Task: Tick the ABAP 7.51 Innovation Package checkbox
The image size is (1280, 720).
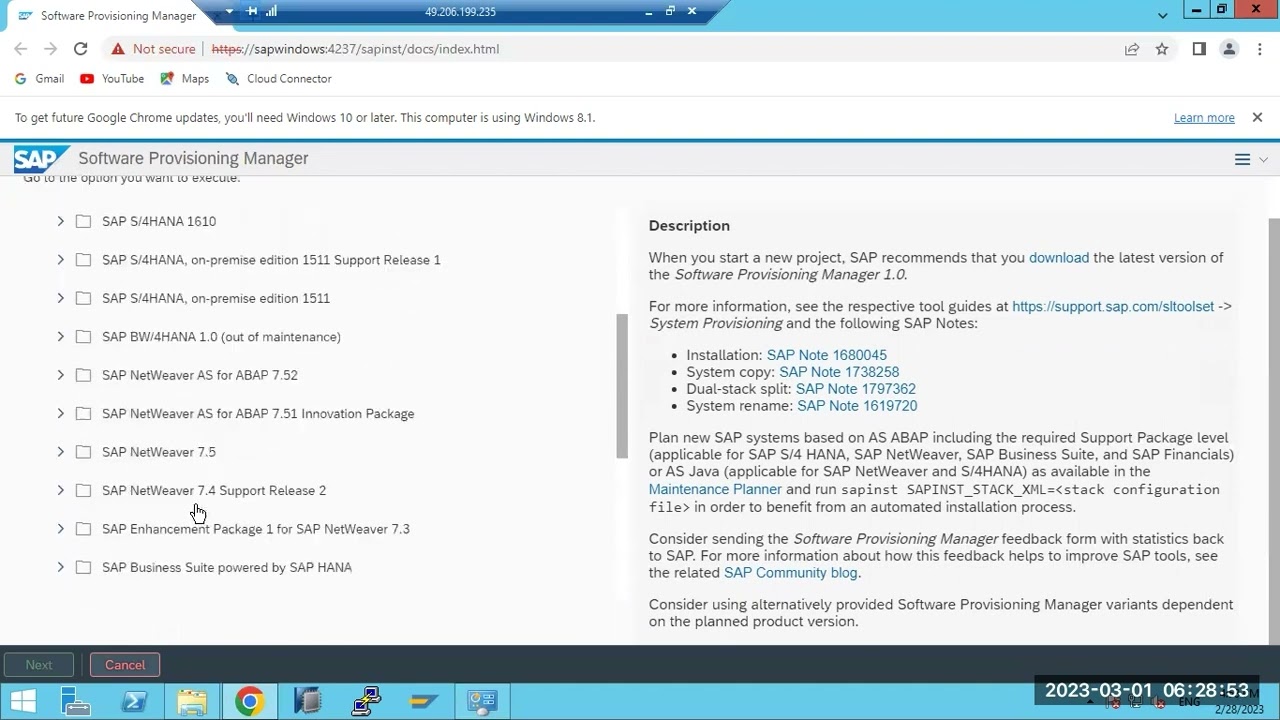Action: coord(83,414)
